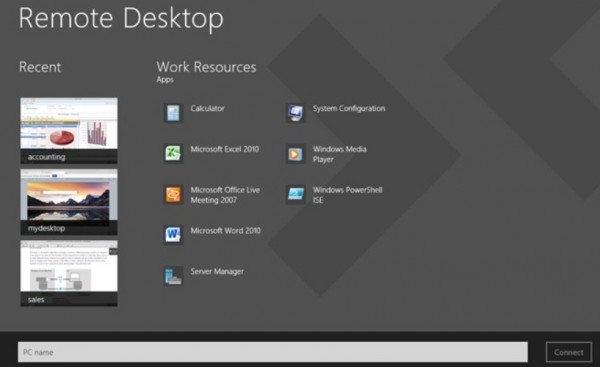Open the sales recent connection thumbnail
This screenshot has width=600, height=367.
[x=69, y=273]
